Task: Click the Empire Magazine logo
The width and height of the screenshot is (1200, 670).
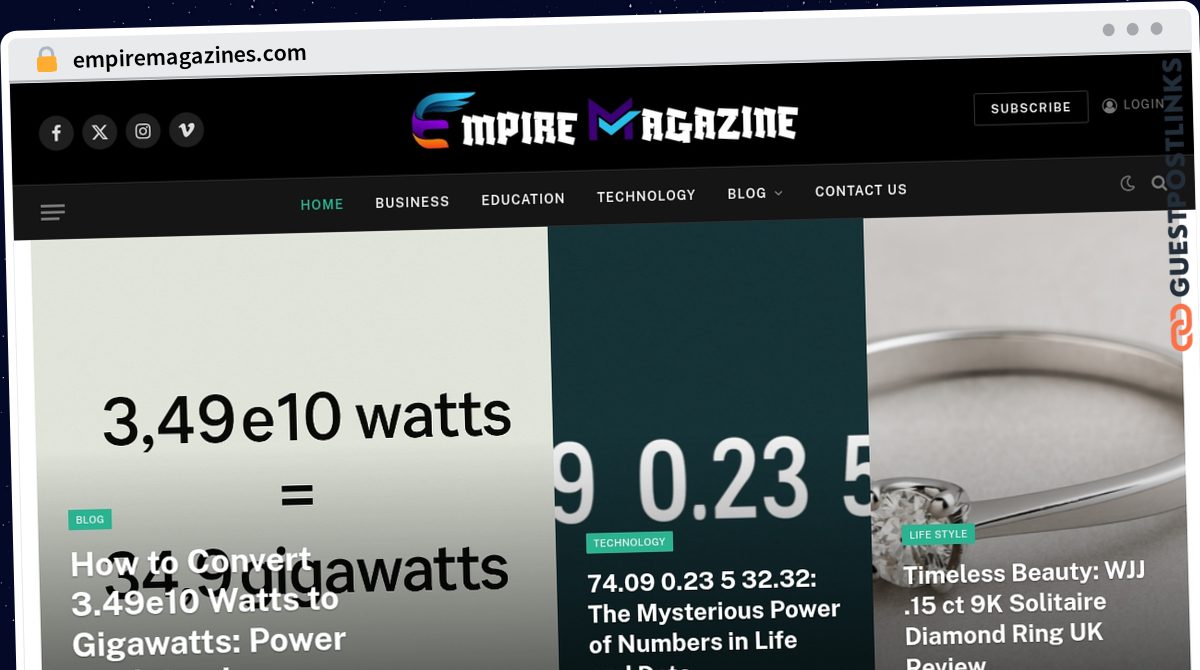Action: pyautogui.click(x=605, y=120)
